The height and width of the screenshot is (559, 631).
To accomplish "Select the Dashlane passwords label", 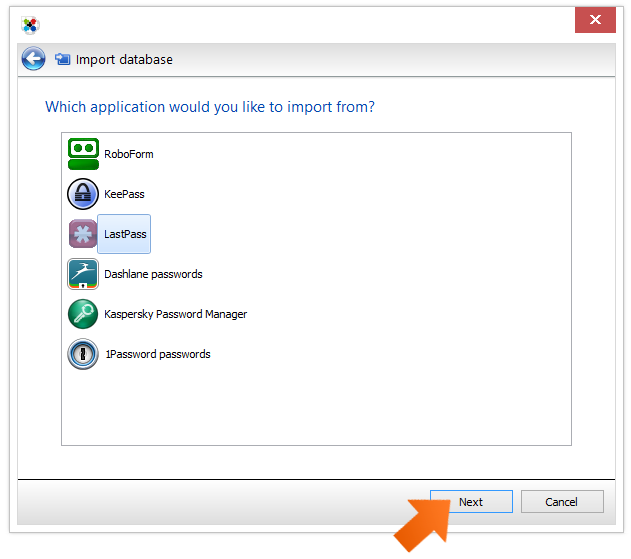I will 153,274.
